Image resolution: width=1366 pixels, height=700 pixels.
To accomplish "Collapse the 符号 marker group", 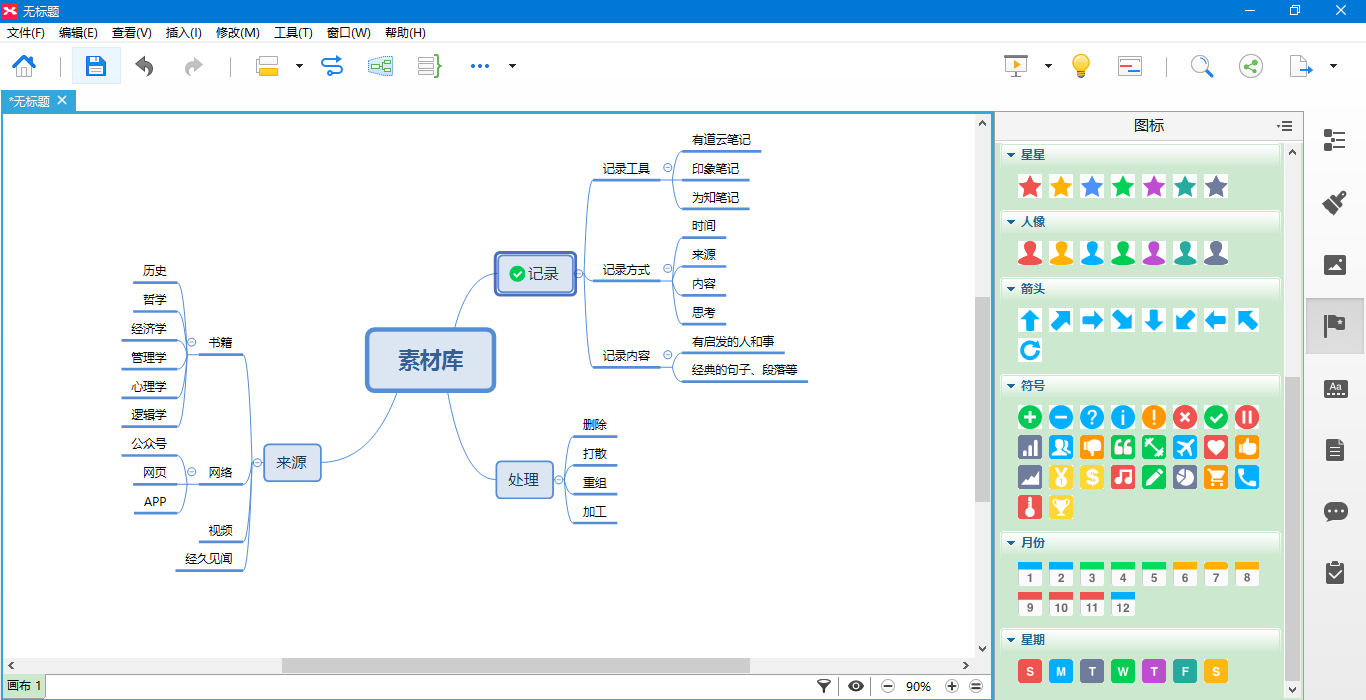I will click(x=1011, y=385).
